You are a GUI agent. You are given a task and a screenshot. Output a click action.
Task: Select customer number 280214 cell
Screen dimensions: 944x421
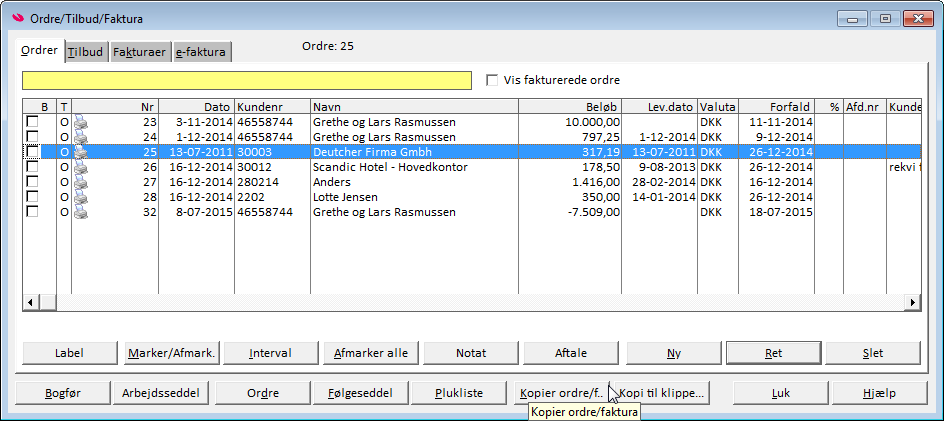[272, 182]
